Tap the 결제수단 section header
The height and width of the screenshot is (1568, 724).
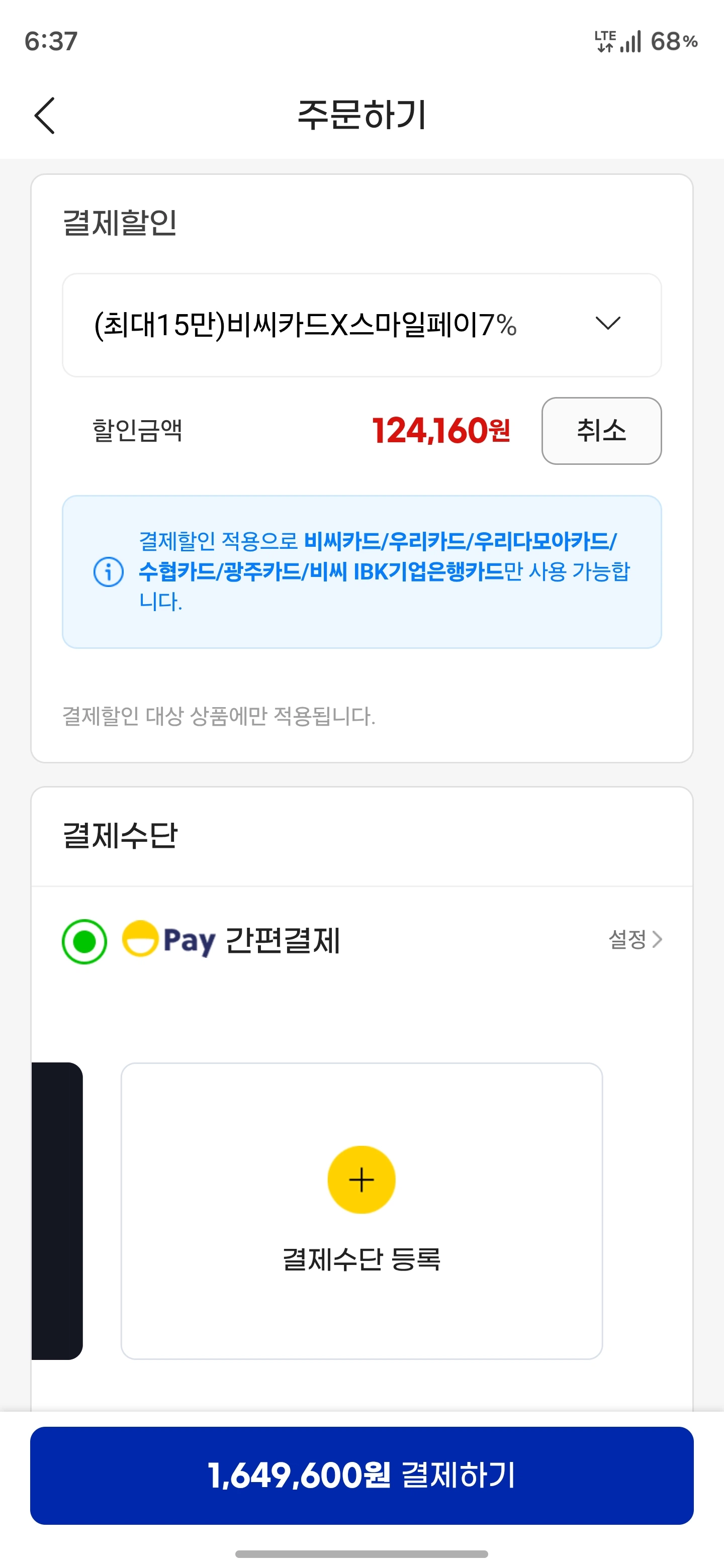pos(120,835)
